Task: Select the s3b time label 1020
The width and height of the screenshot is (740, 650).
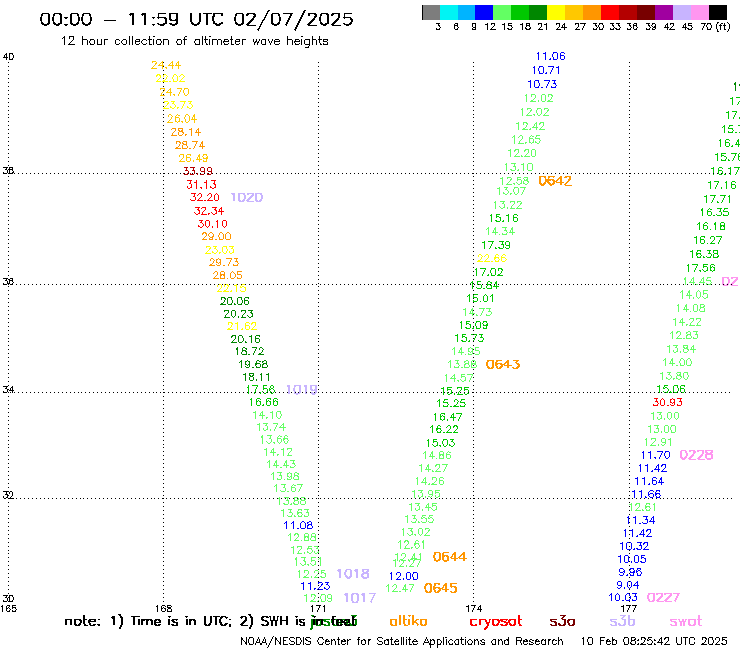Action: point(247,197)
